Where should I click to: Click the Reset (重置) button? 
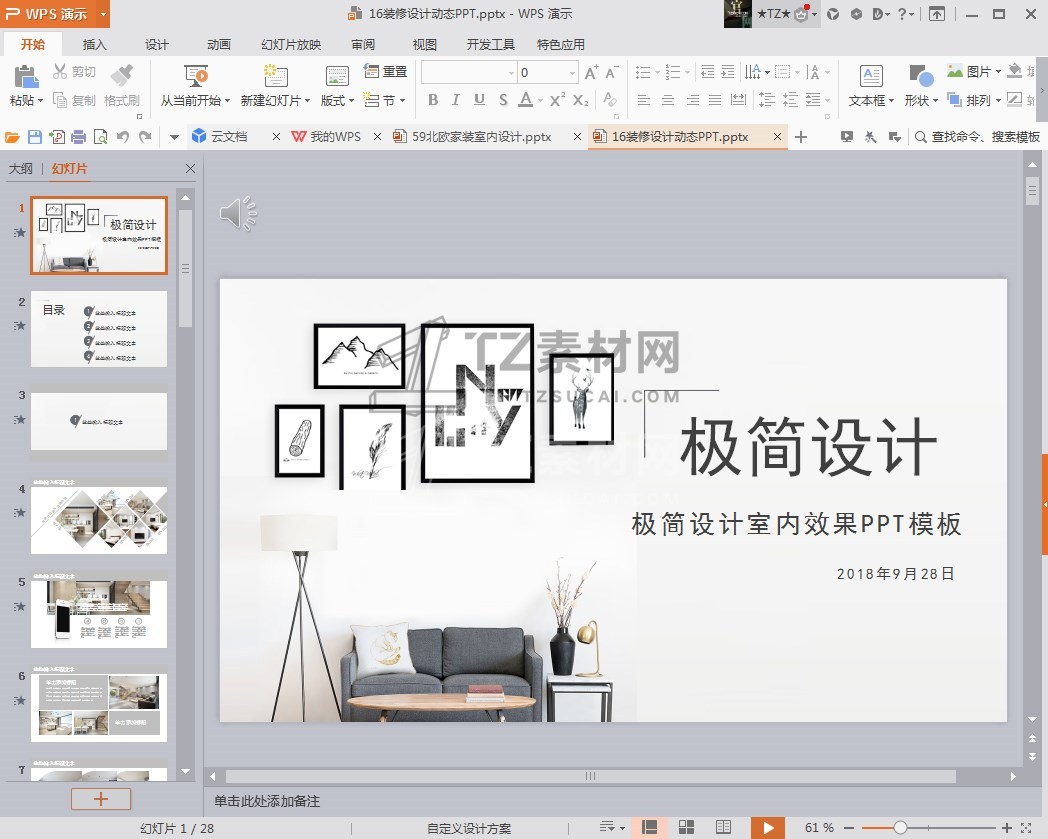coord(386,72)
